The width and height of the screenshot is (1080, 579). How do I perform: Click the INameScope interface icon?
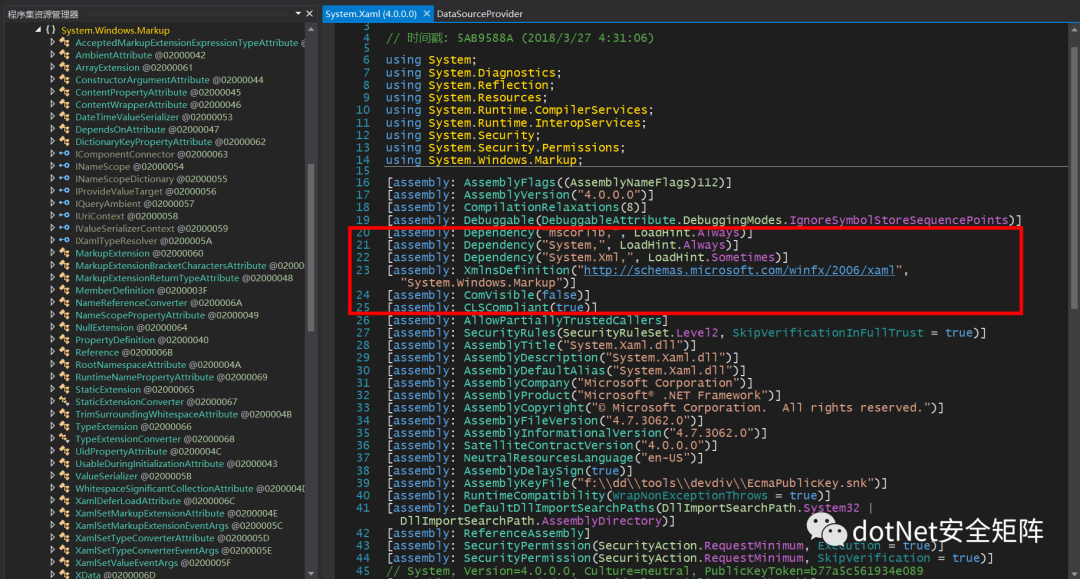tap(64, 167)
